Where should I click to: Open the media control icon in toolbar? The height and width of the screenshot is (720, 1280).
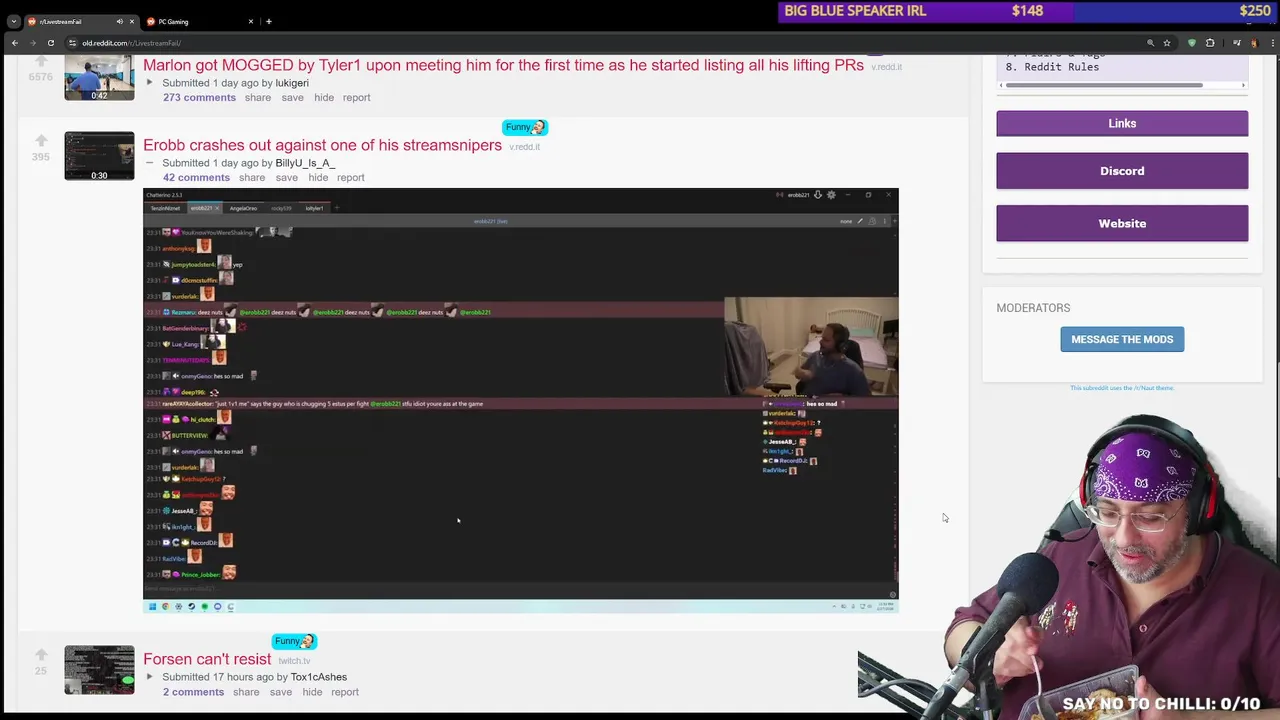[x=1237, y=43]
